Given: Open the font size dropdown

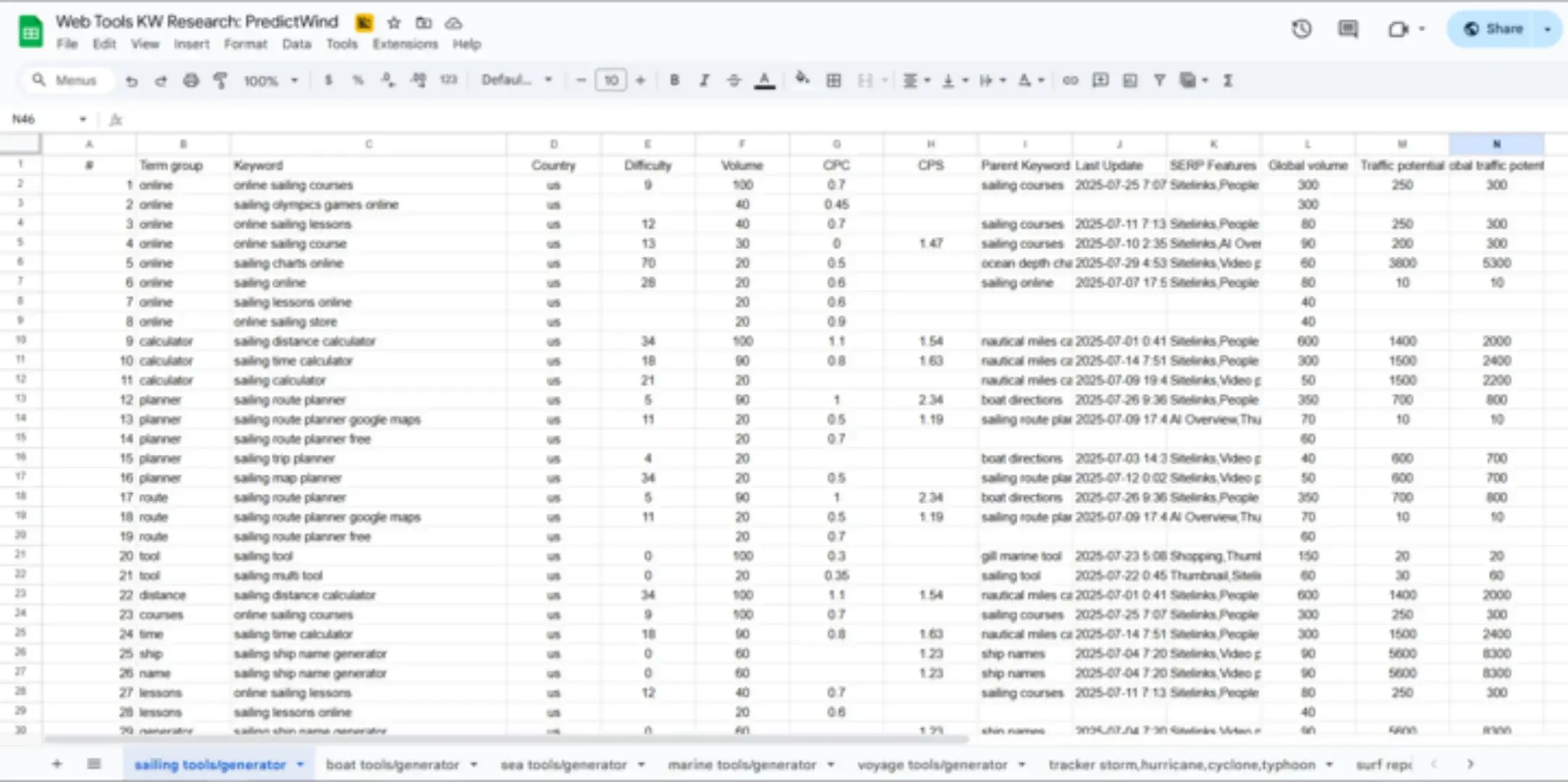Looking at the screenshot, I should point(611,80).
